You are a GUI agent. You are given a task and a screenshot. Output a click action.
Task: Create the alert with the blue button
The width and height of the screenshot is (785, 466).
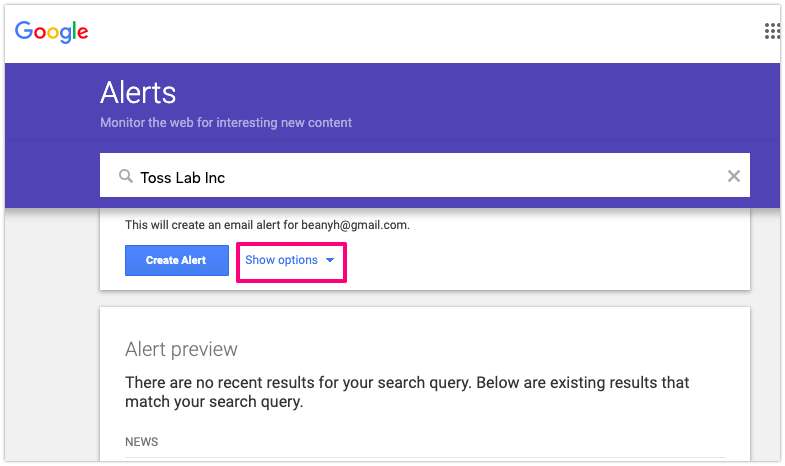(177, 260)
